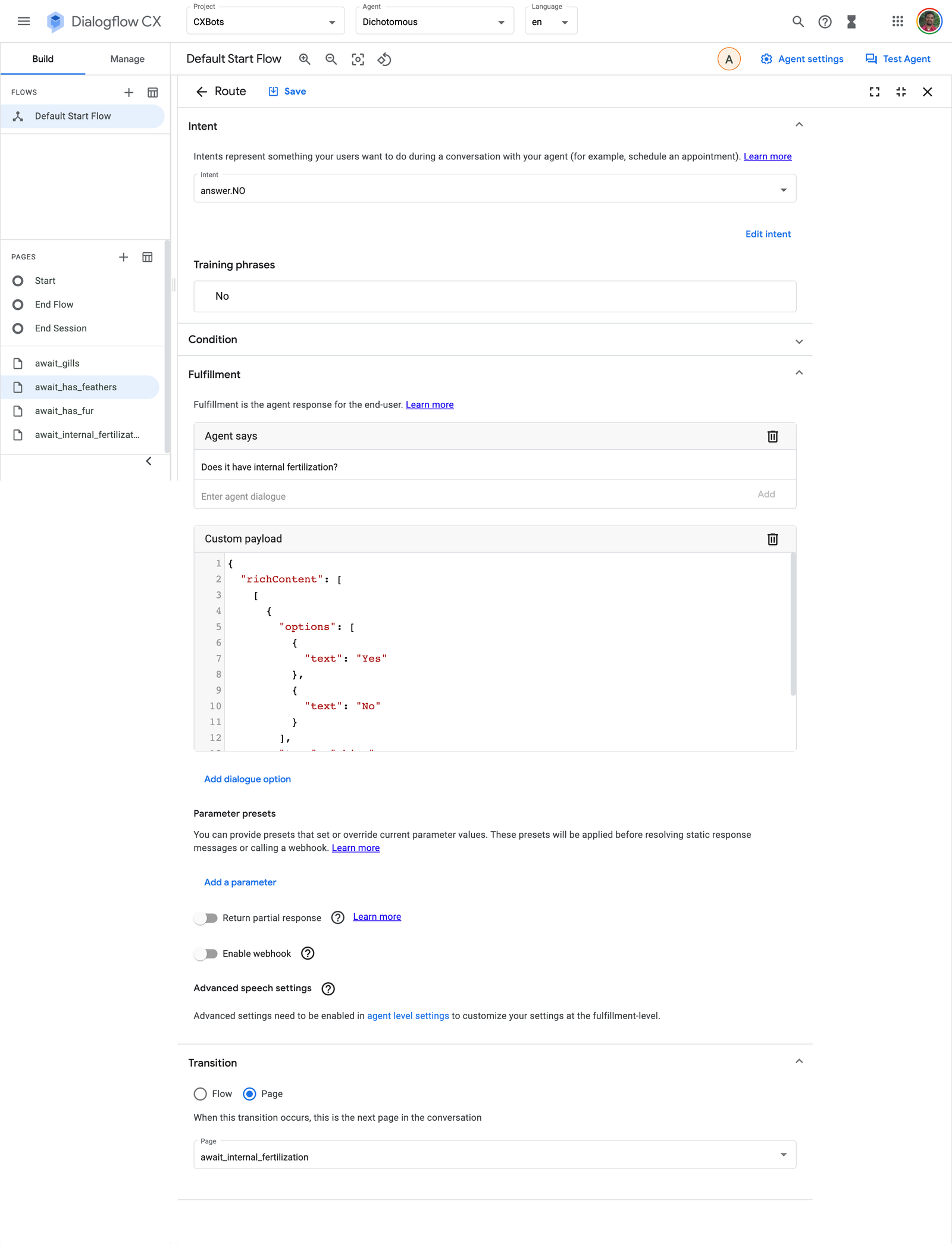Open the Google apps grid icon
The height and width of the screenshot is (1244, 952).
point(898,22)
